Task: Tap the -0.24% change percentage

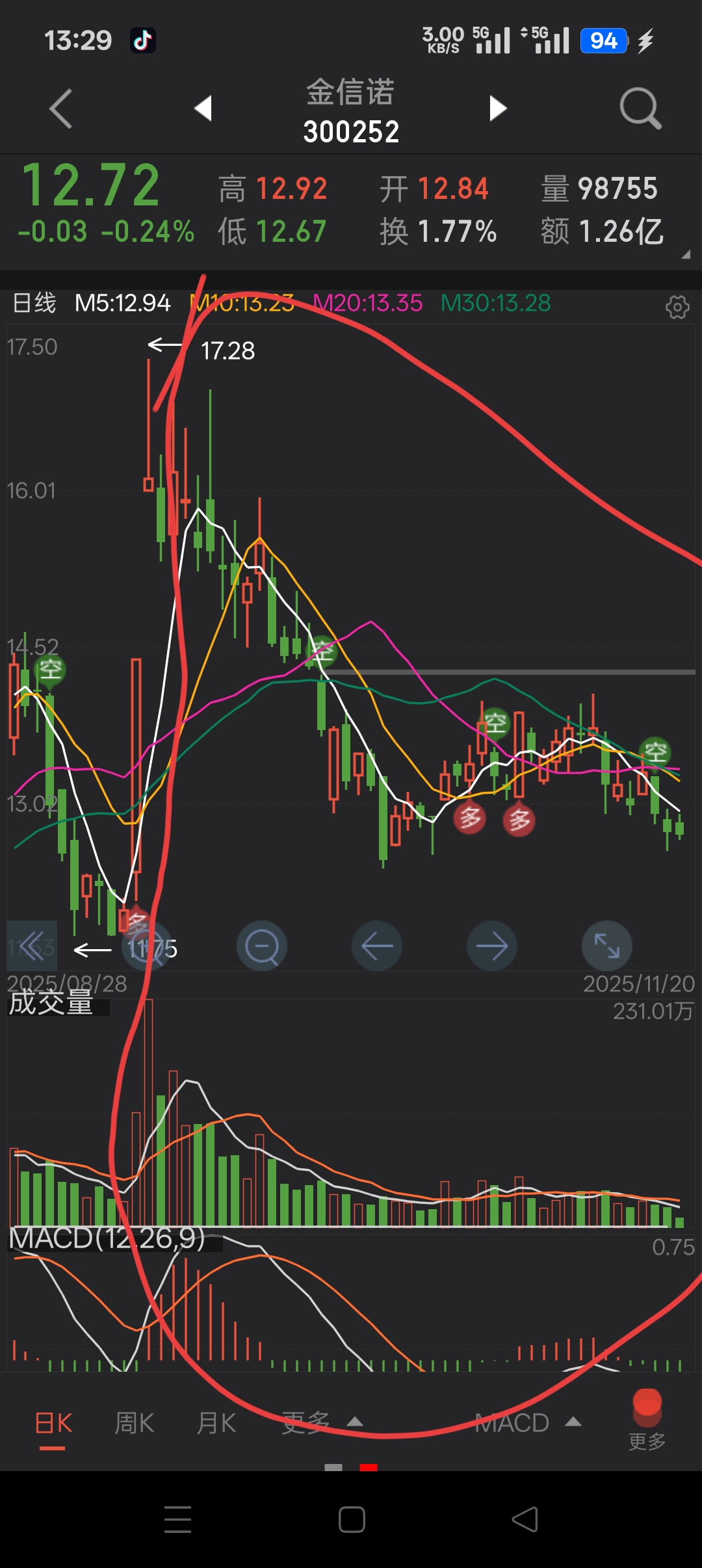Action: [x=148, y=231]
